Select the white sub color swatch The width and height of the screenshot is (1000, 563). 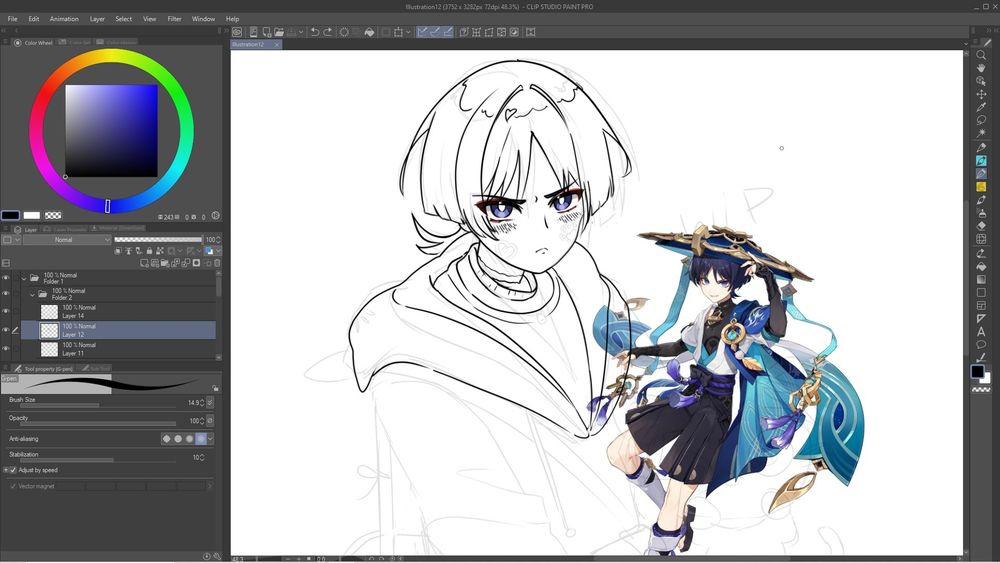[x=32, y=216]
